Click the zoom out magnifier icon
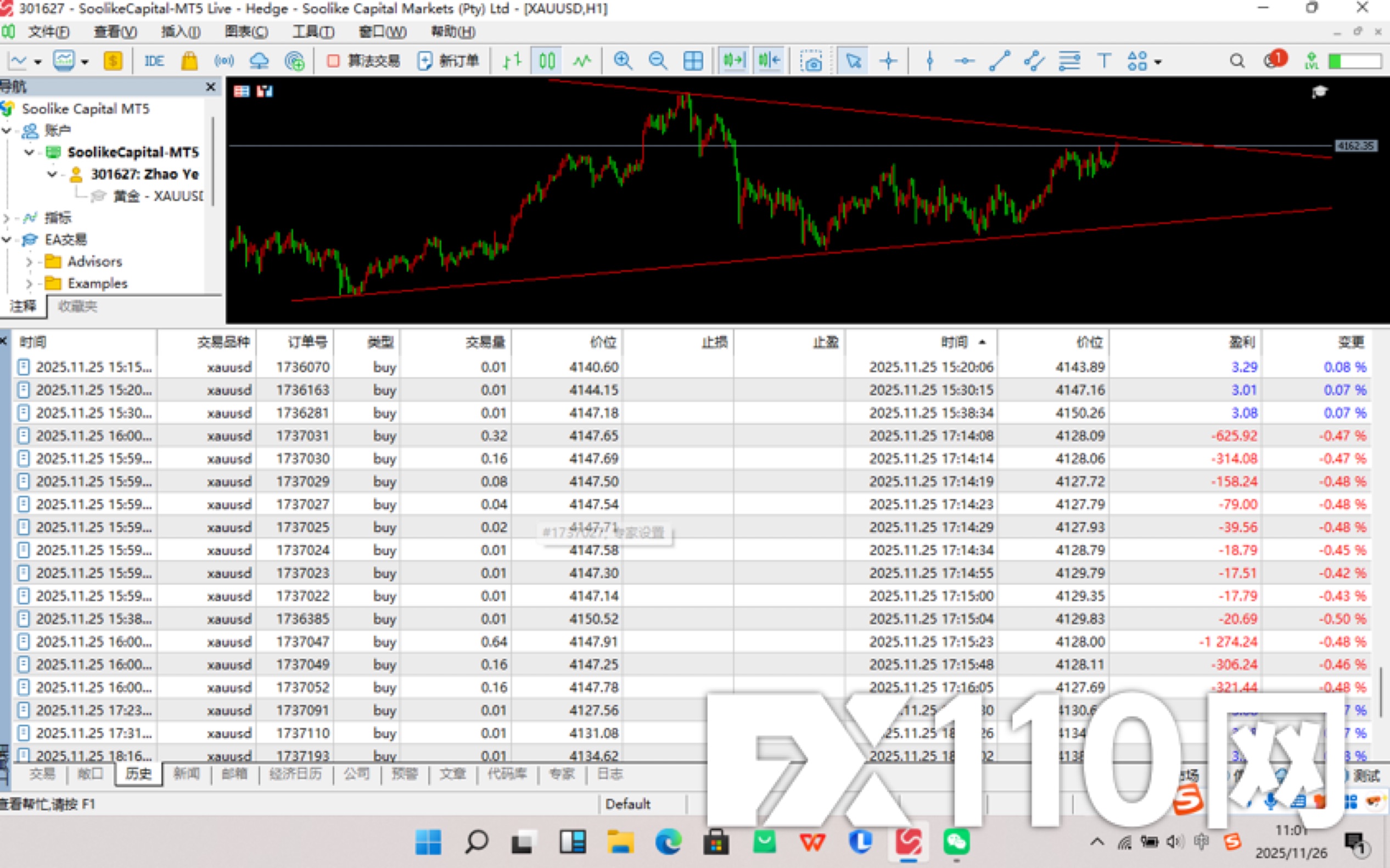This screenshot has width=1390, height=868. coord(657,61)
